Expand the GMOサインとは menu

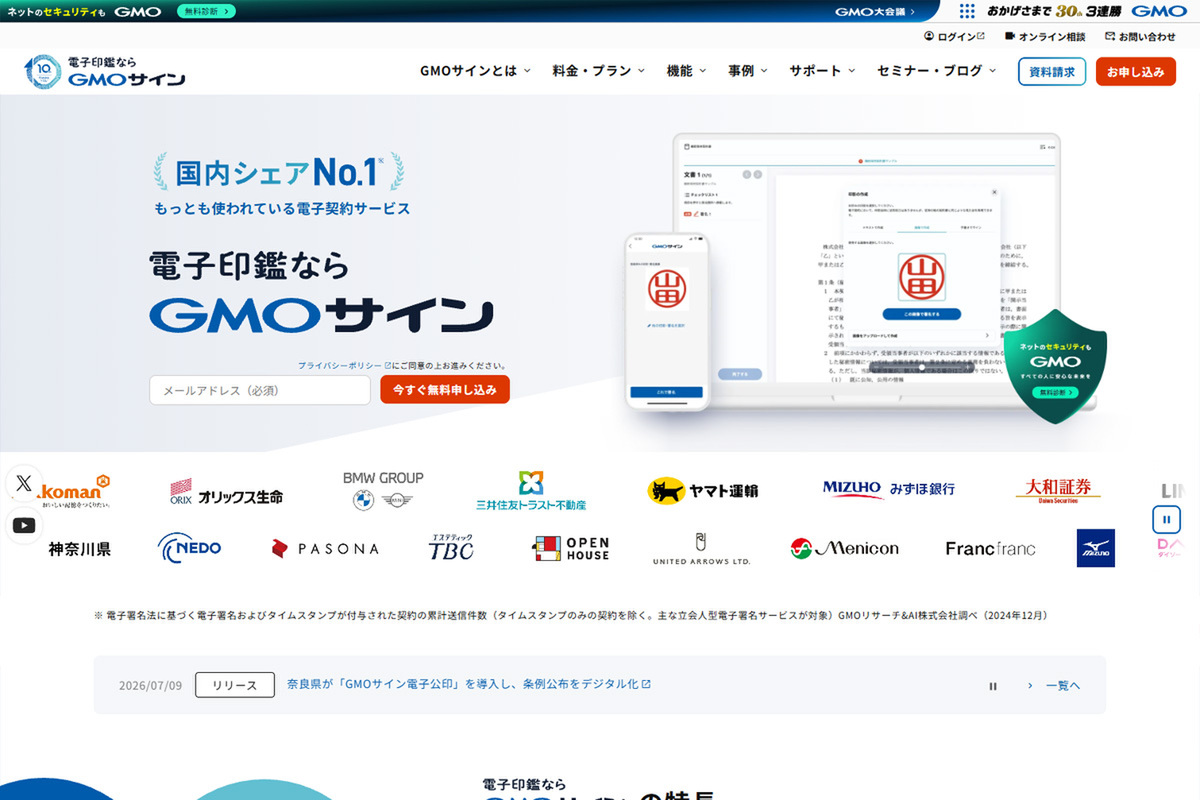[x=476, y=71]
